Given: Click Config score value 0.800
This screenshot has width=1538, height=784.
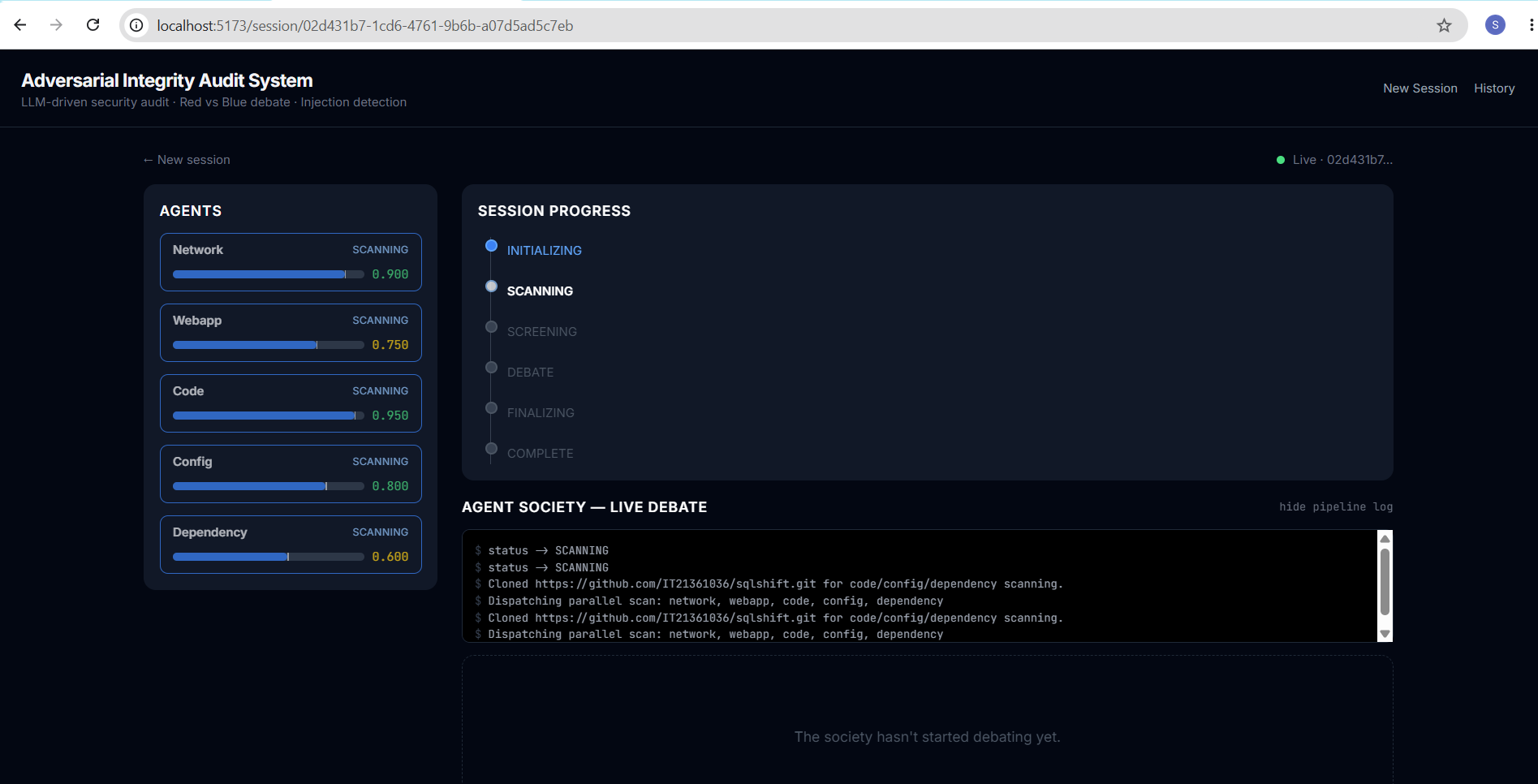Looking at the screenshot, I should point(390,486).
